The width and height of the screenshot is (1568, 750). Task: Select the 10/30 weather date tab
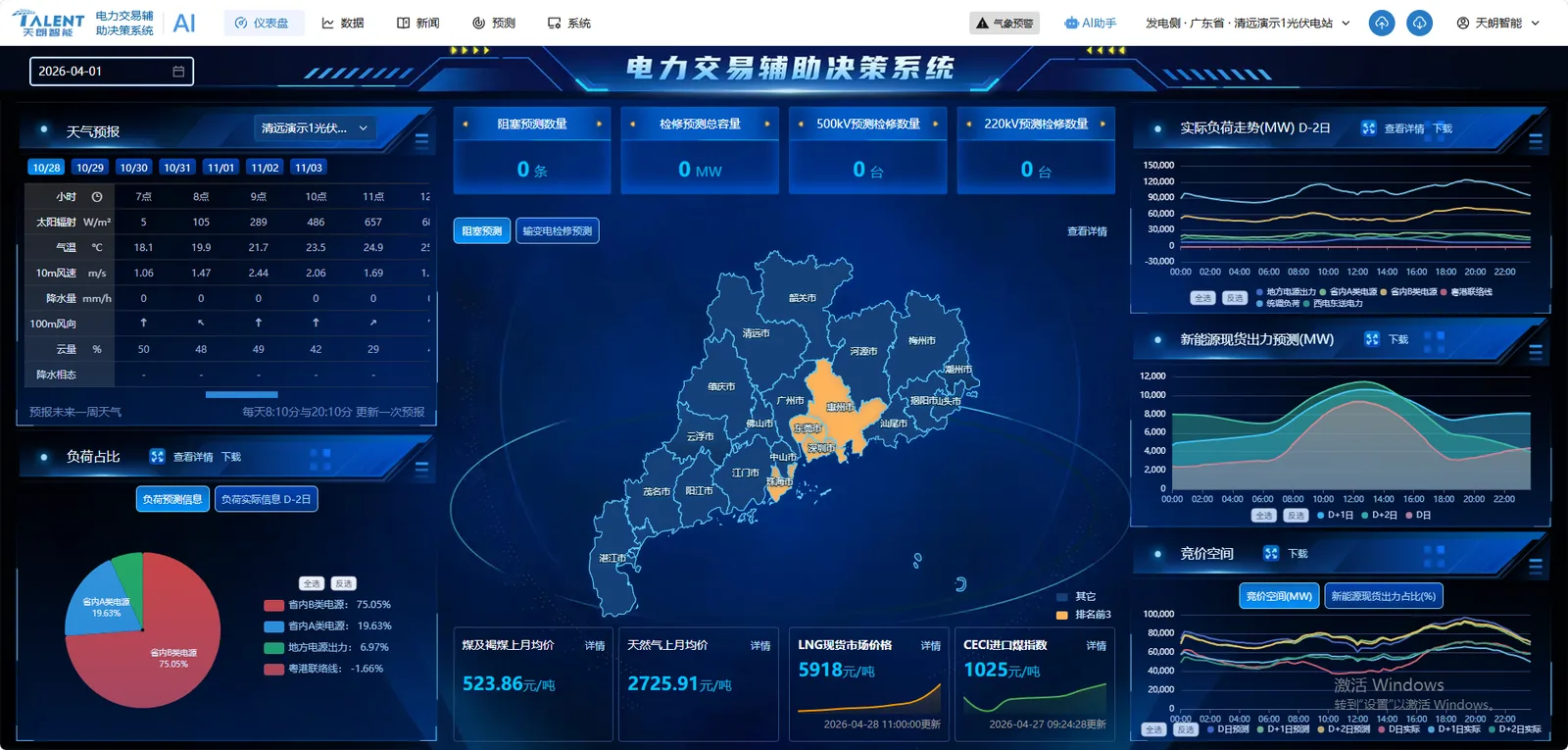133,168
